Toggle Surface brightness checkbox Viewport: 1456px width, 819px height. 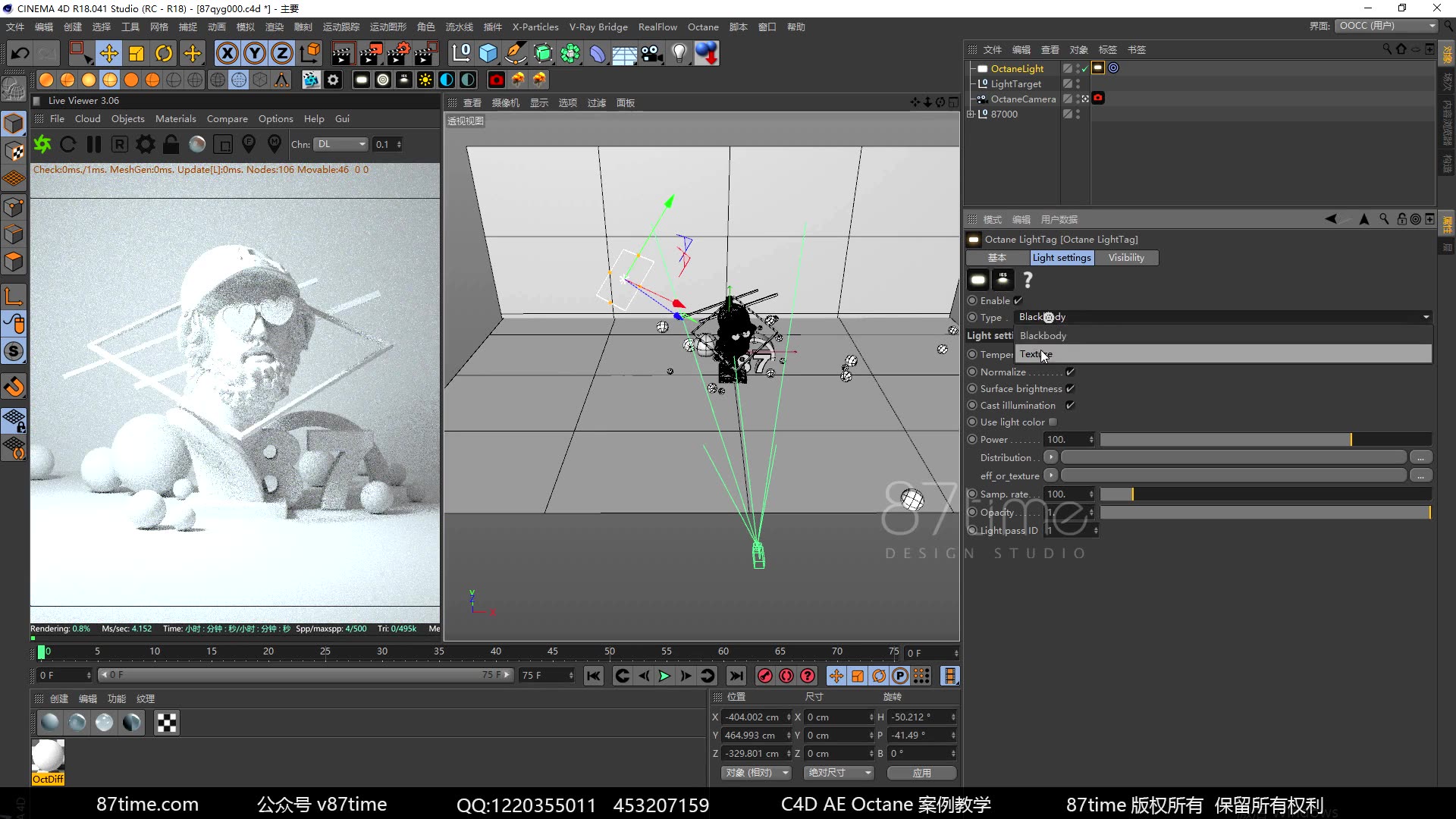1070,388
